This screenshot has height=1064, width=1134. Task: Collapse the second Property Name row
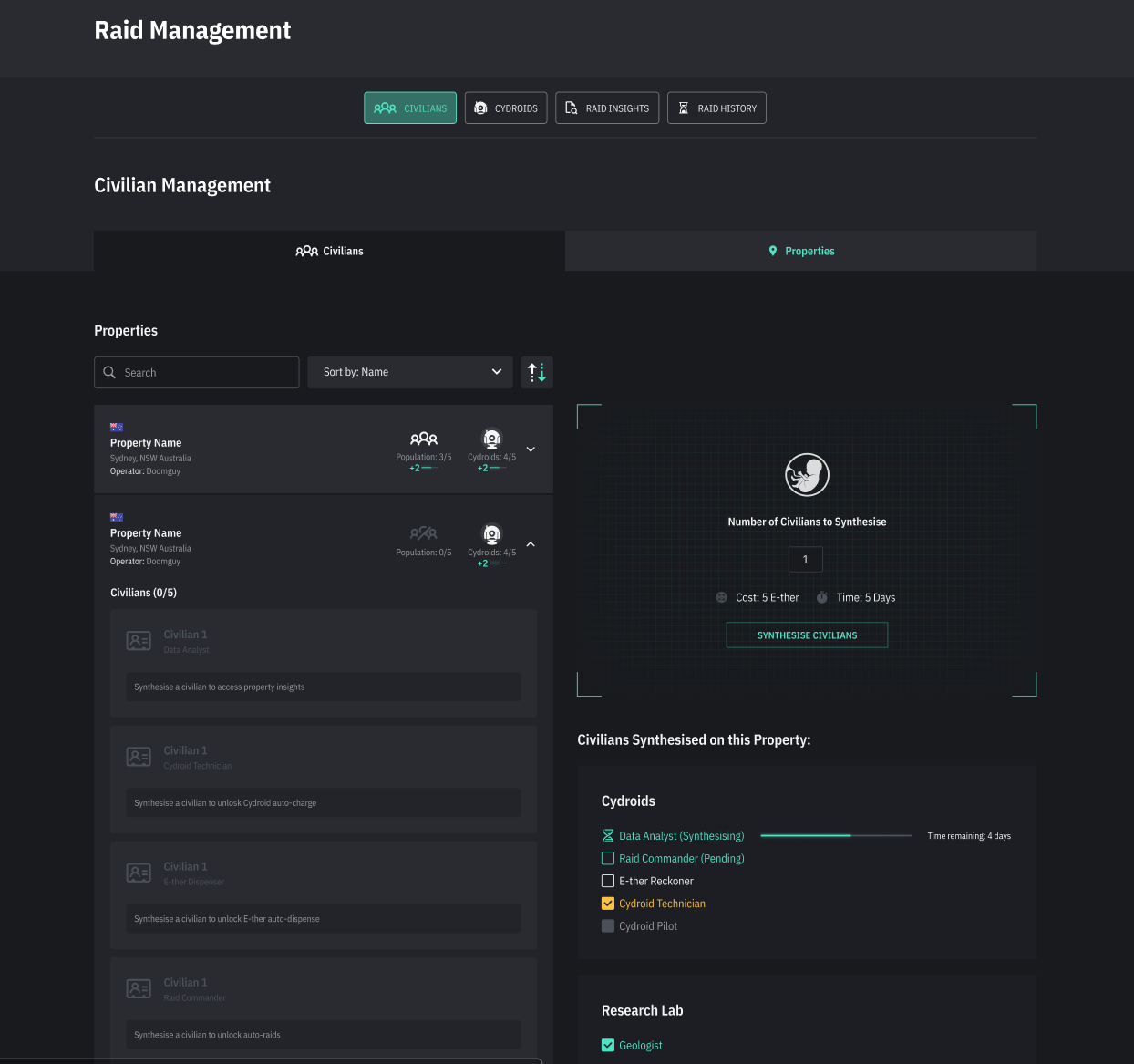tap(531, 544)
